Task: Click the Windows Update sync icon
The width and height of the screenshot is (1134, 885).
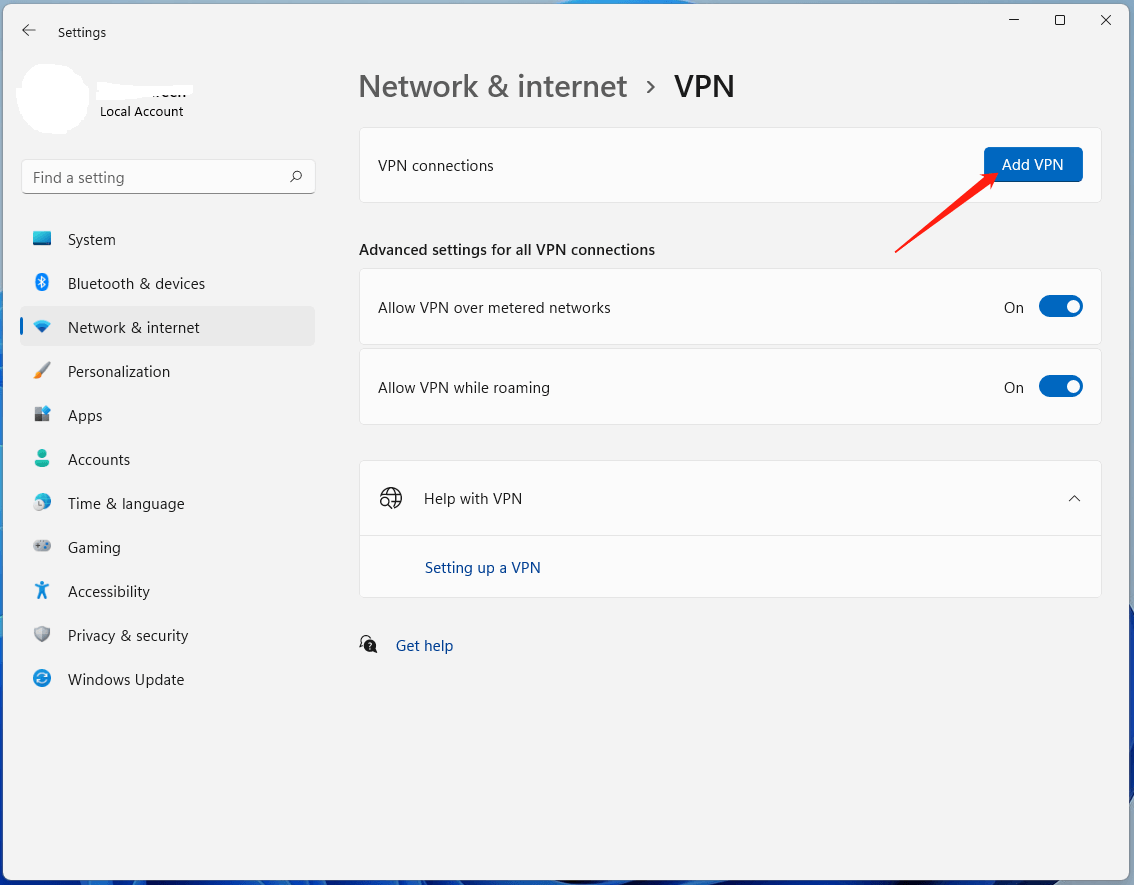Action: click(x=42, y=678)
